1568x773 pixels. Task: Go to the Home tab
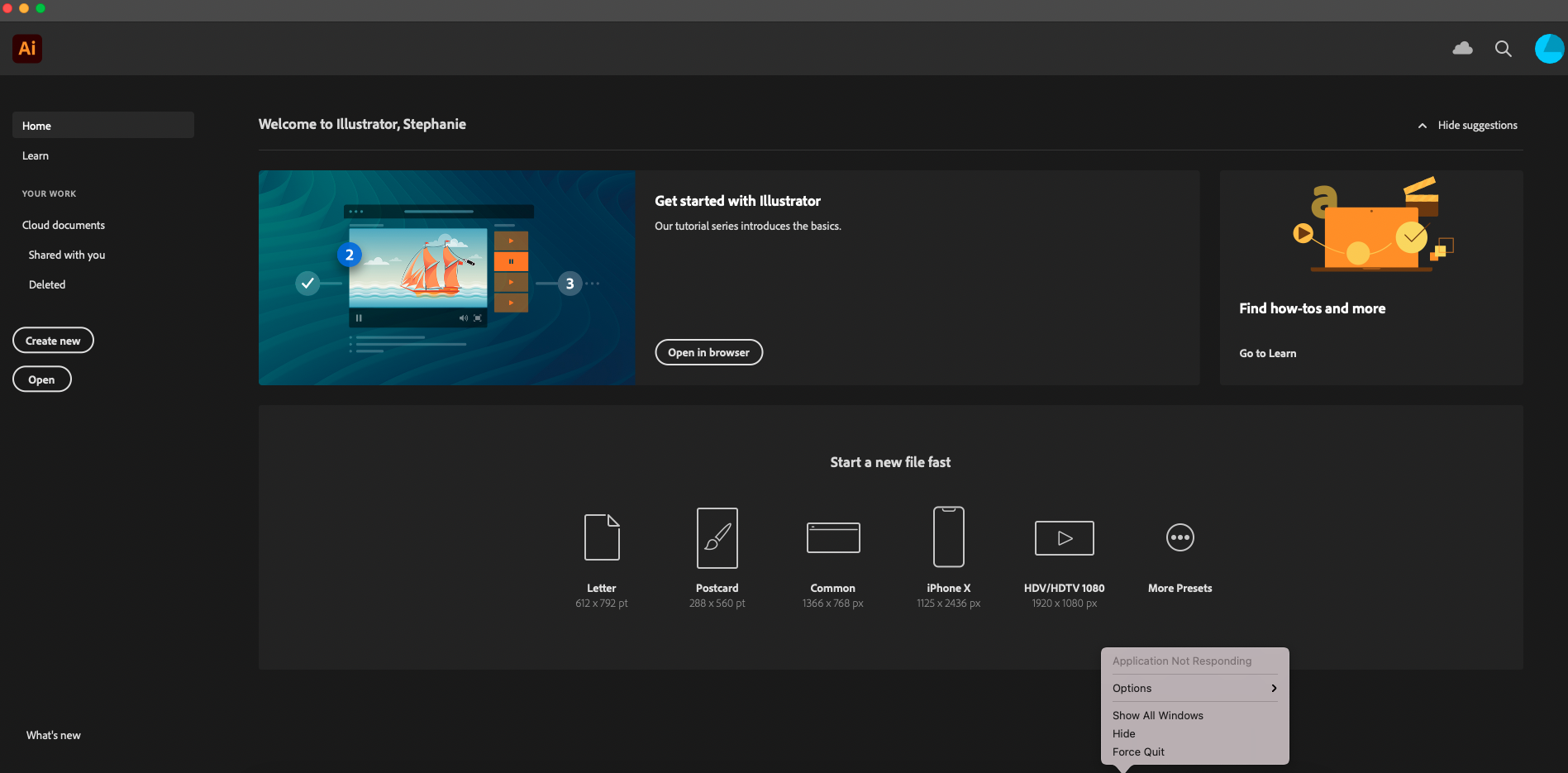pos(103,125)
